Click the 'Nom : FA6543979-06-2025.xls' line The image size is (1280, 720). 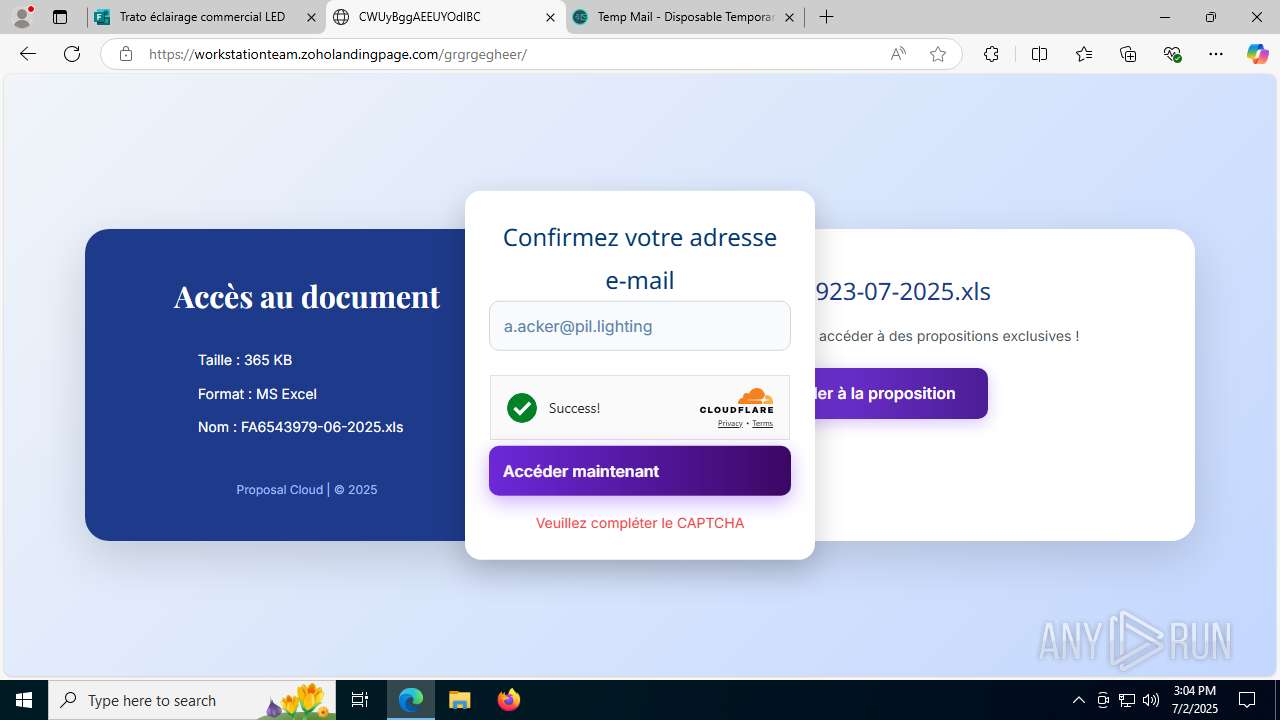point(300,427)
